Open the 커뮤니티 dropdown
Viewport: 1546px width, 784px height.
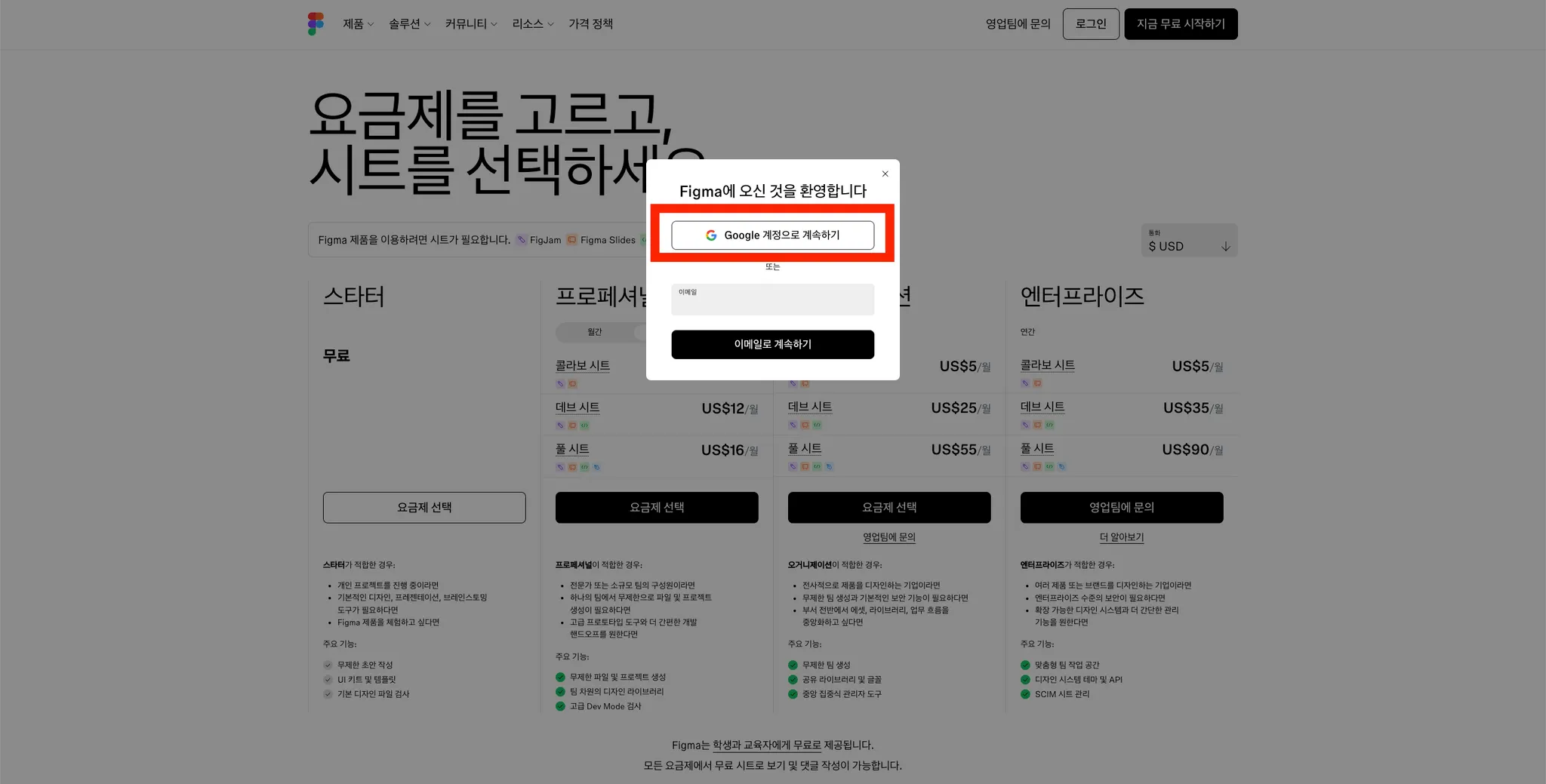471,24
